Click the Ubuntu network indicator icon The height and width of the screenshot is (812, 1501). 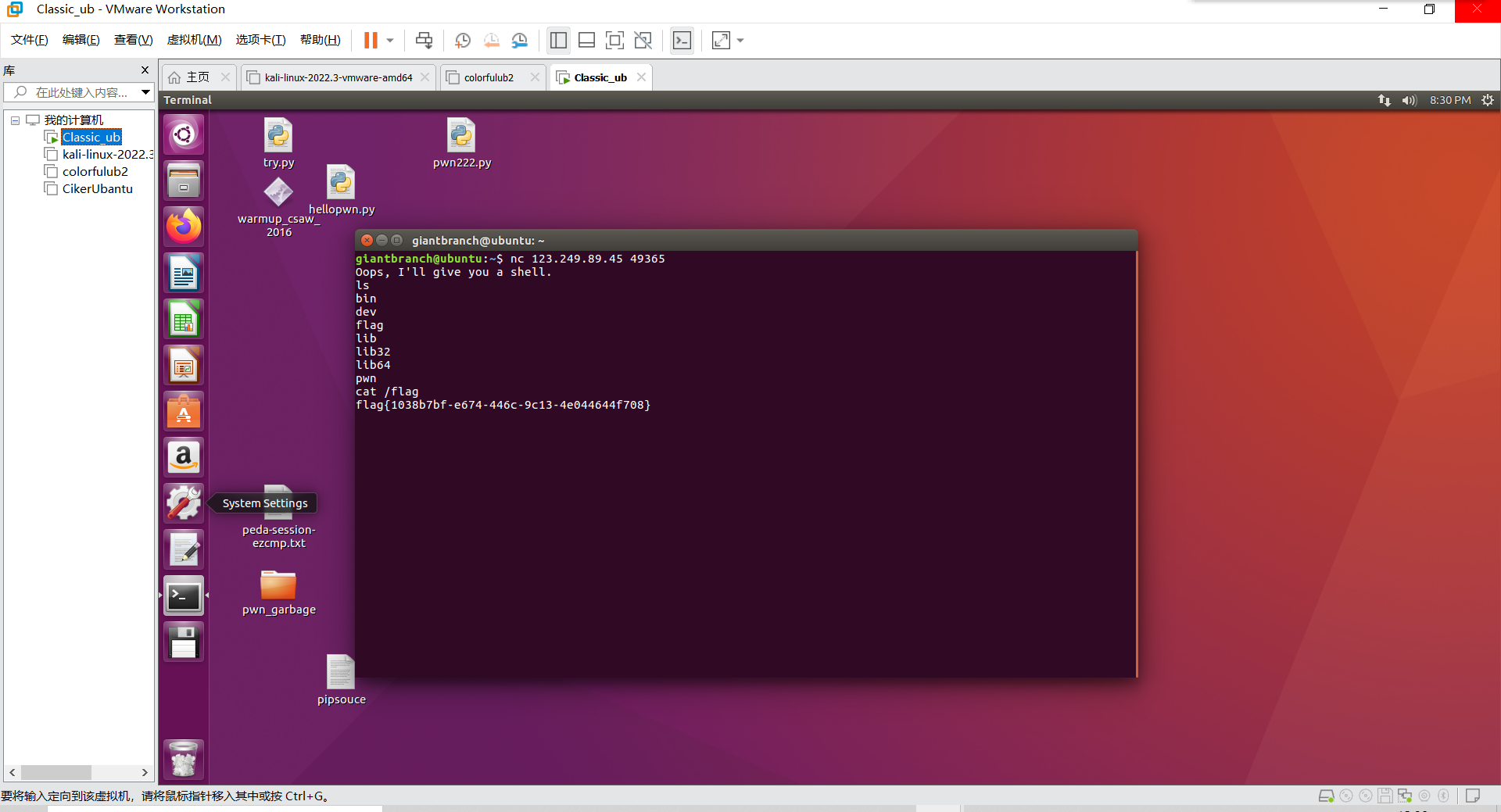coord(1385,100)
